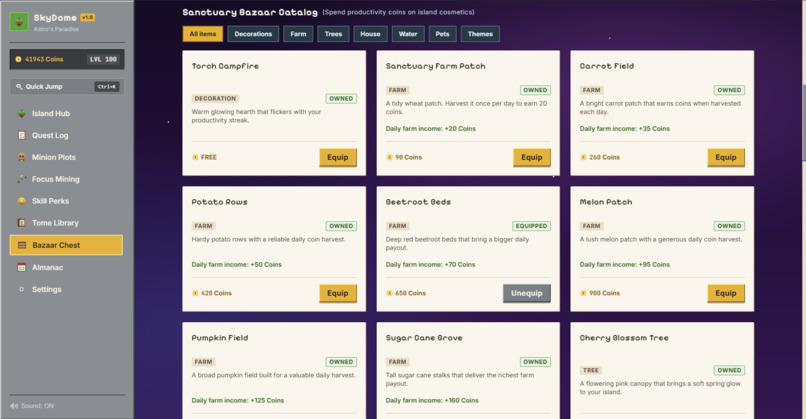This screenshot has width=806, height=419.
Task: Open the Quick Jump search field
Action: 67,86
